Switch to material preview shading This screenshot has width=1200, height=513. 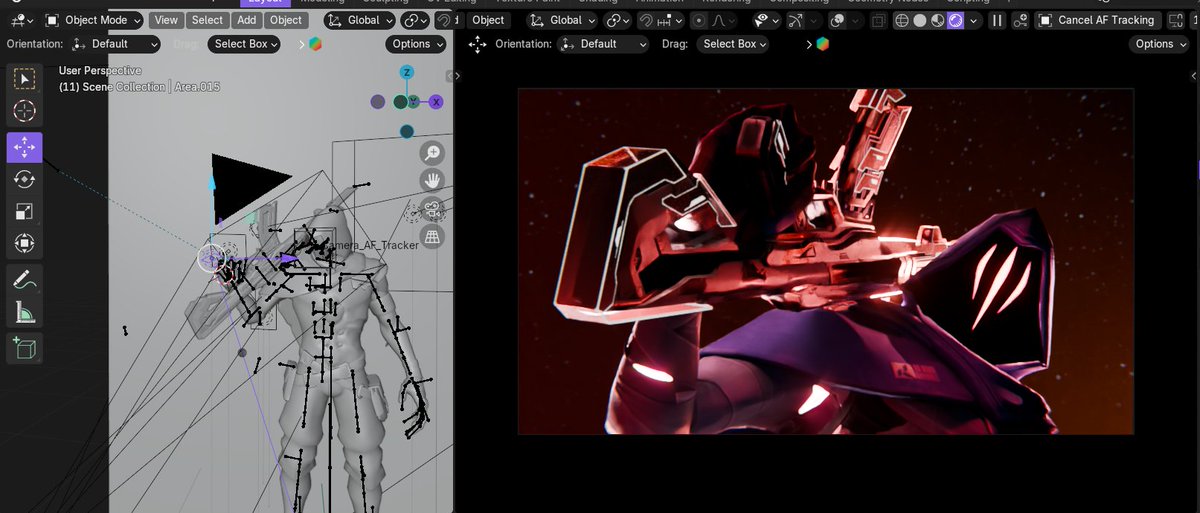click(x=937, y=20)
